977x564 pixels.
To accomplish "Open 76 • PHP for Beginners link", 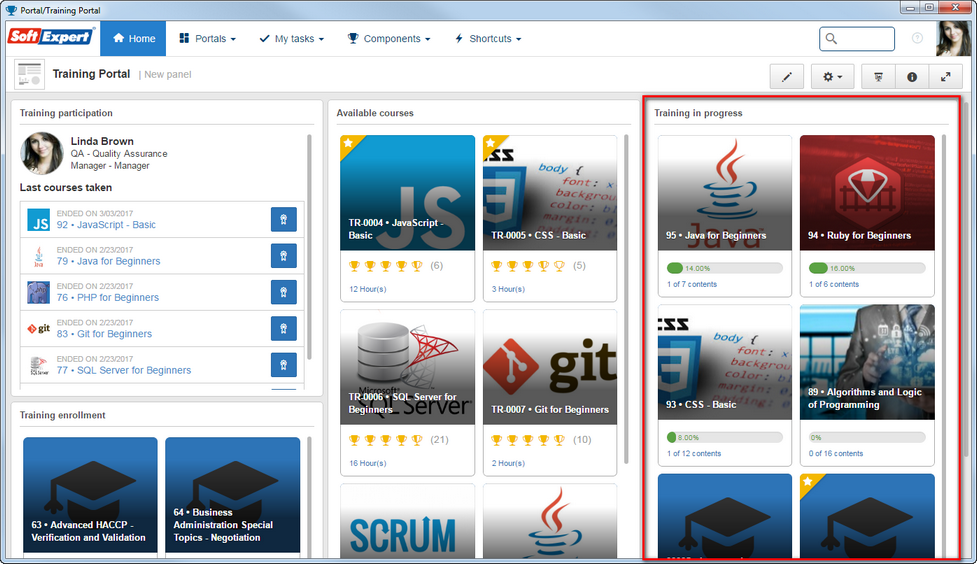I will click(x=108, y=297).
